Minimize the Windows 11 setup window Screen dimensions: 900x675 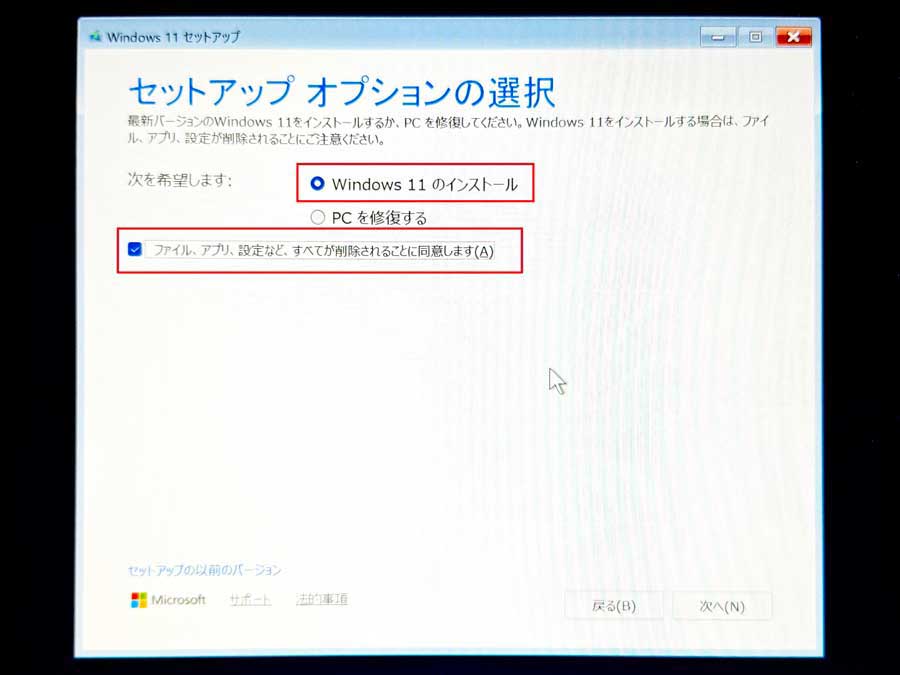[x=718, y=37]
